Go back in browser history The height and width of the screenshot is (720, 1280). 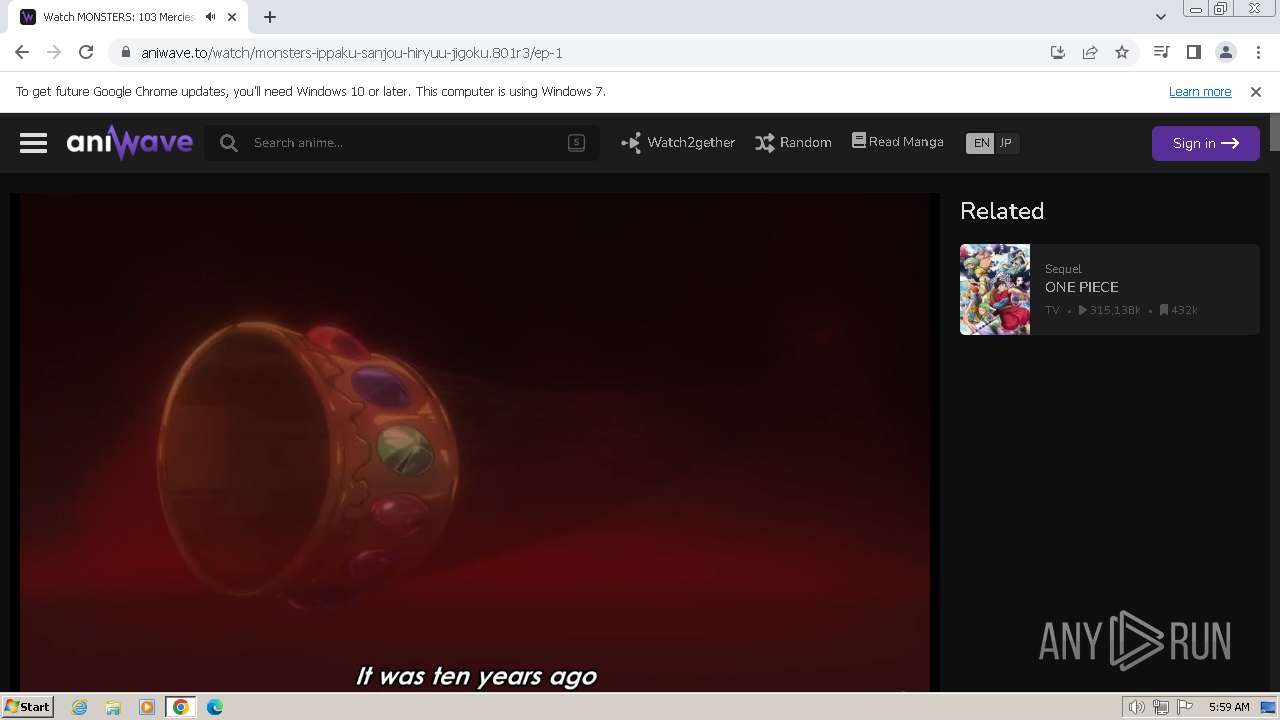pyautogui.click(x=22, y=52)
